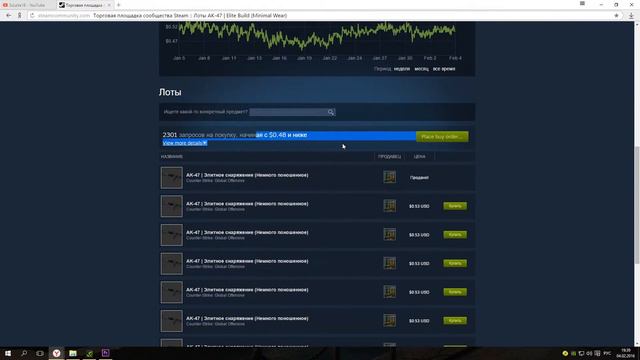Open item name link of third $0.53 listing
The image size is (640, 360).
click(247, 261)
